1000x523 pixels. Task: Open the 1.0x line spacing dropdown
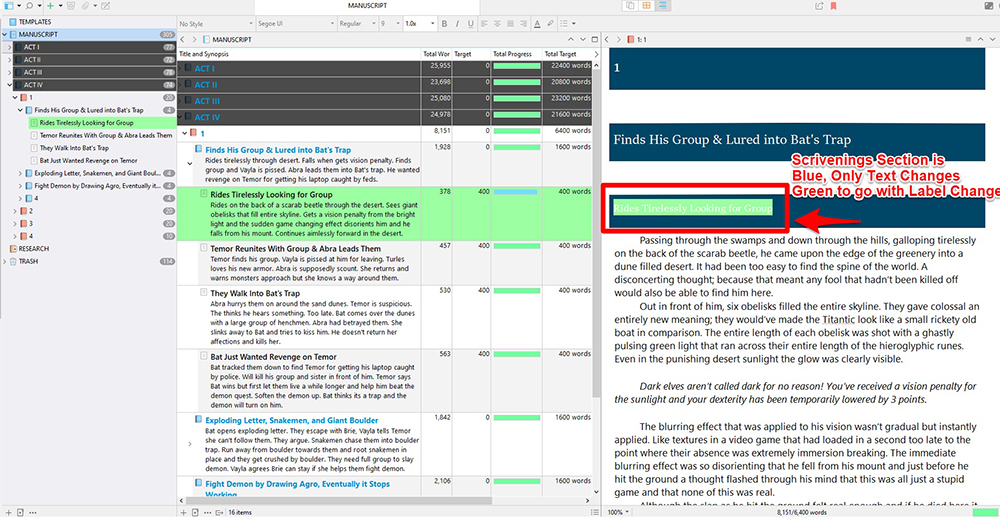click(x=420, y=24)
